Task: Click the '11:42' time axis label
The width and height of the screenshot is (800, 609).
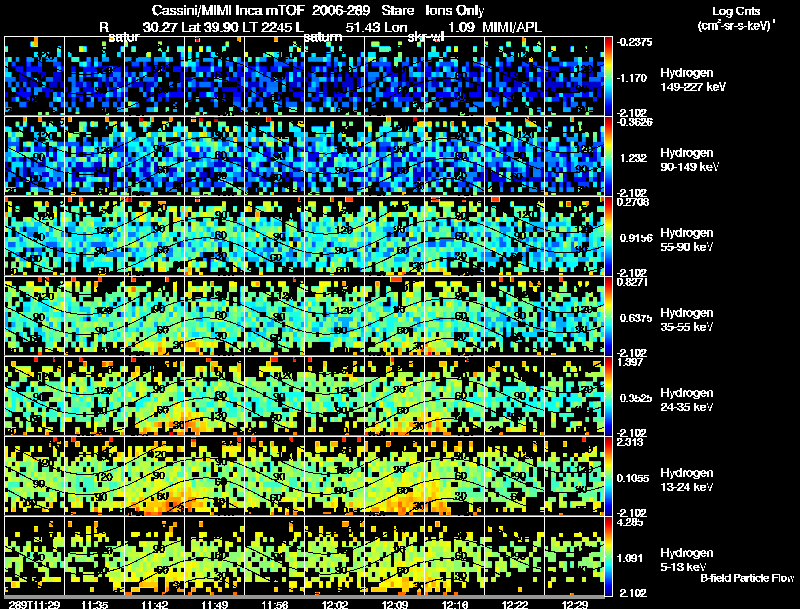Action: click(x=155, y=604)
